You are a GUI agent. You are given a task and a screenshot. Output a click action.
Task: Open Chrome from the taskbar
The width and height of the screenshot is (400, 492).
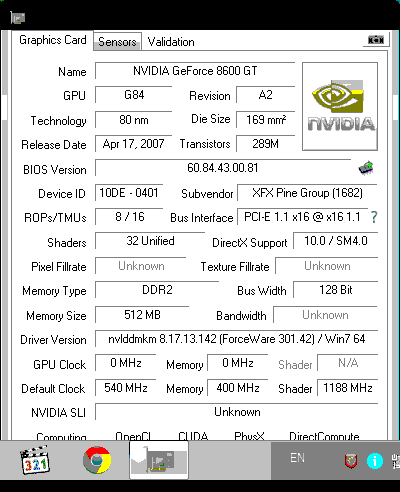97,460
